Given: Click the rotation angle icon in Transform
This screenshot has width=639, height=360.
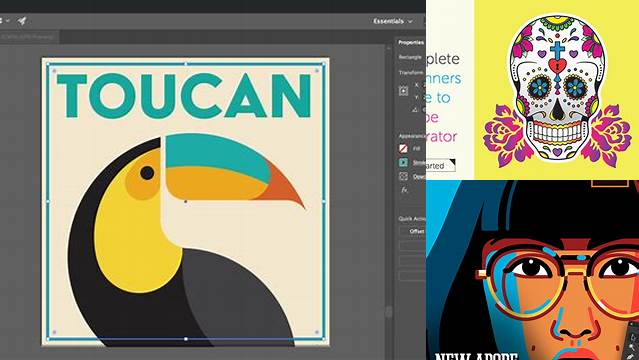Looking at the screenshot, I should (x=415, y=109).
